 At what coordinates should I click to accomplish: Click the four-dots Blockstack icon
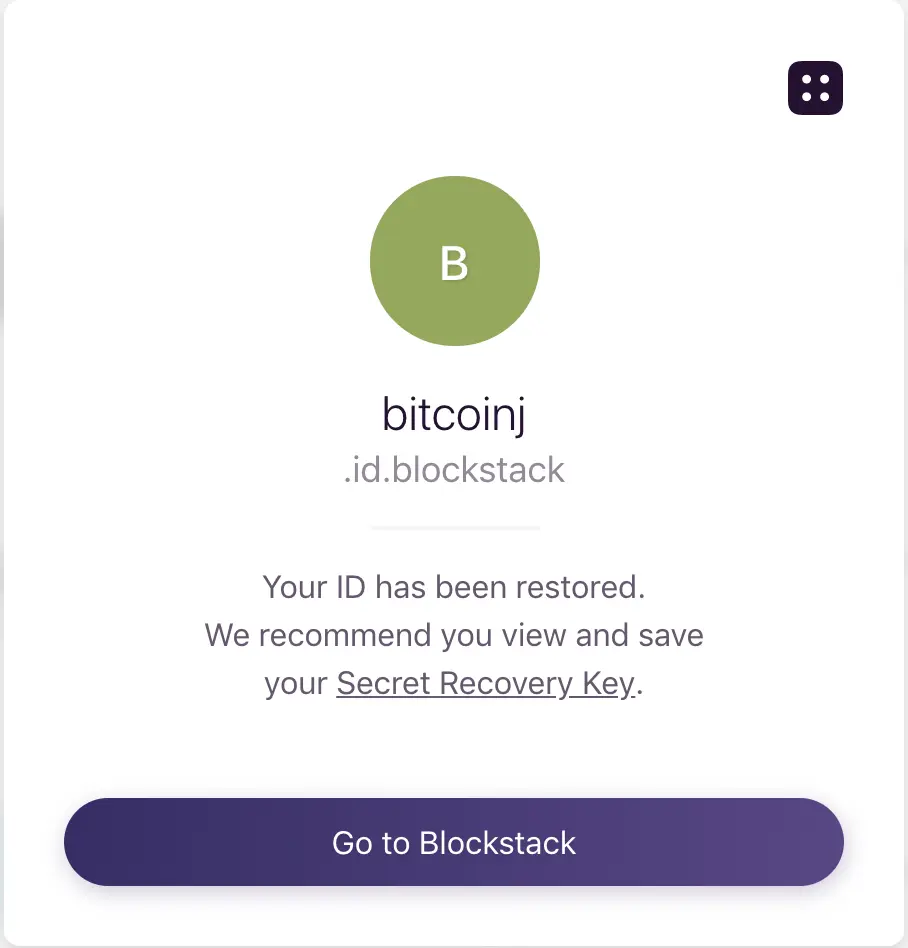point(814,87)
